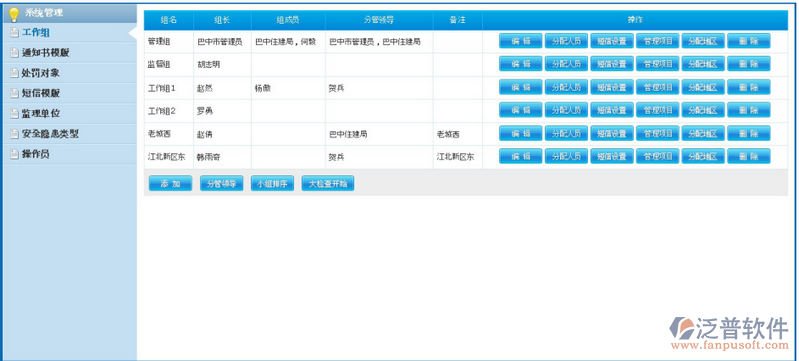
Task: Click the 添加 button below the table
Action: [x=170, y=184]
